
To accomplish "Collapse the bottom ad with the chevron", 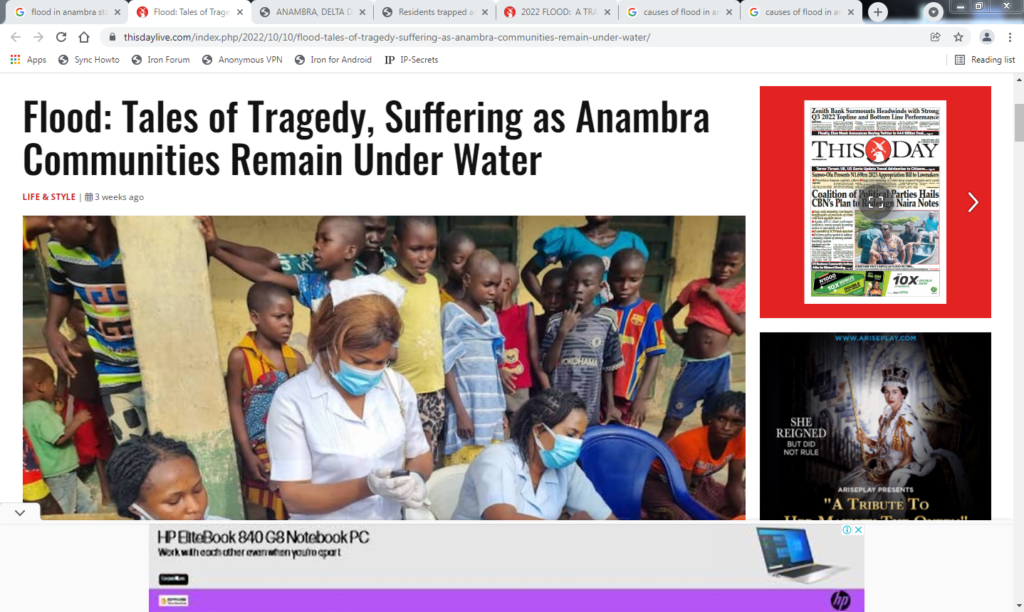I will pos(20,513).
